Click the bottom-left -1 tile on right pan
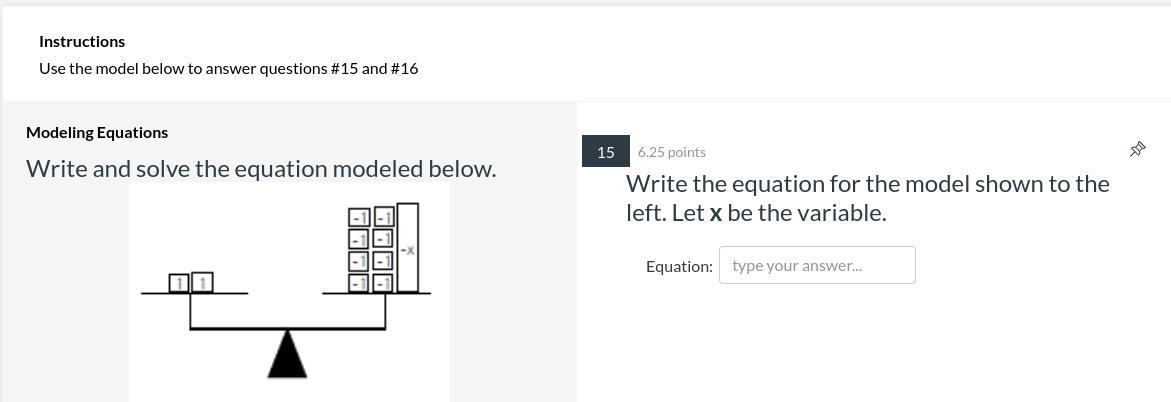Viewport: 1171px width, 402px height. point(359,283)
